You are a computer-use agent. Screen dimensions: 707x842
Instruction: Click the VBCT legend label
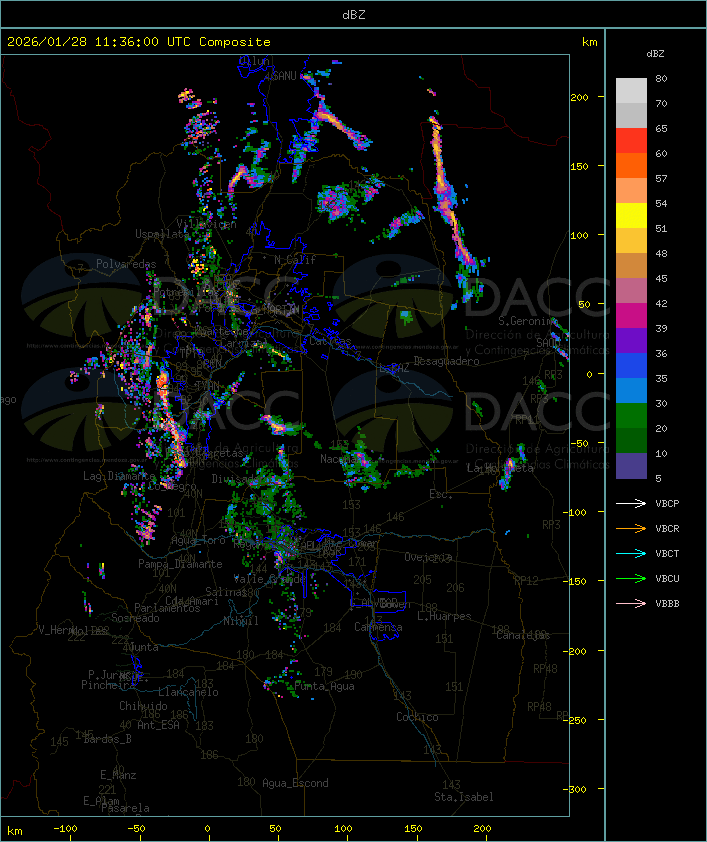point(667,554)
